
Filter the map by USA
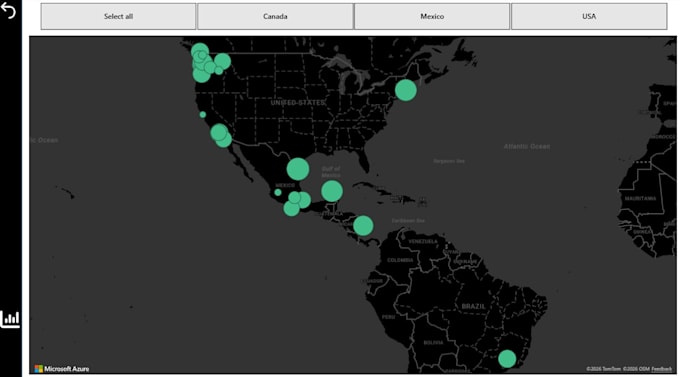[x=589, y=16]
